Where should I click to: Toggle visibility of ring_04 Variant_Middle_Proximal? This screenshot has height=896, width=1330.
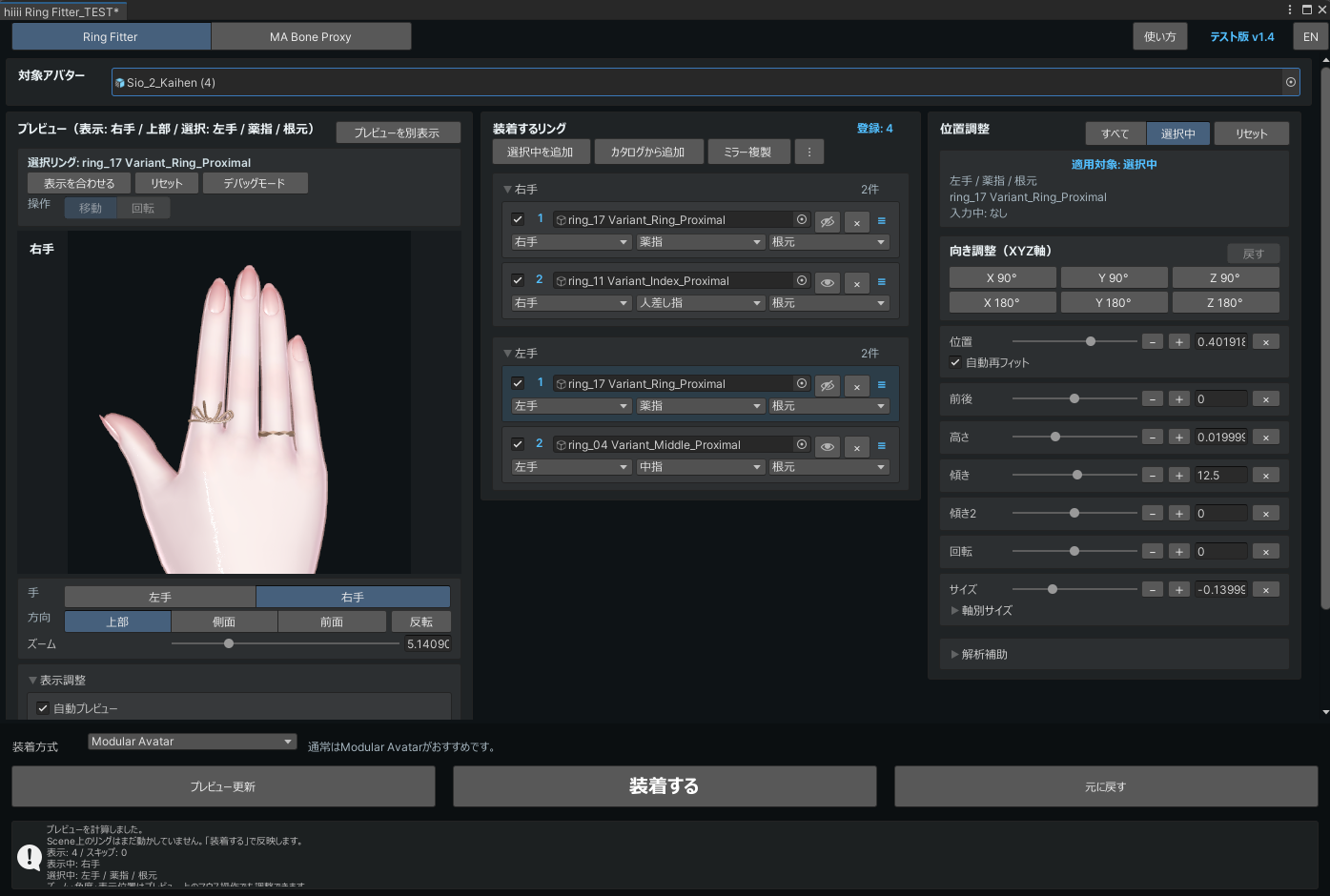(x=828, y=447)
